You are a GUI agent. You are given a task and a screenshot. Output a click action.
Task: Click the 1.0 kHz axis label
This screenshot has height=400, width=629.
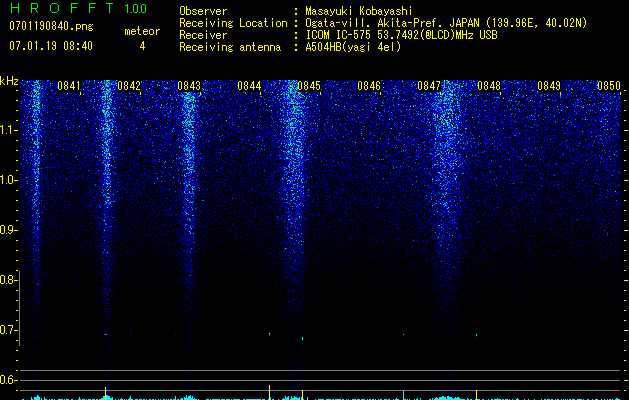pyautogui.click(x=9, y=180)
